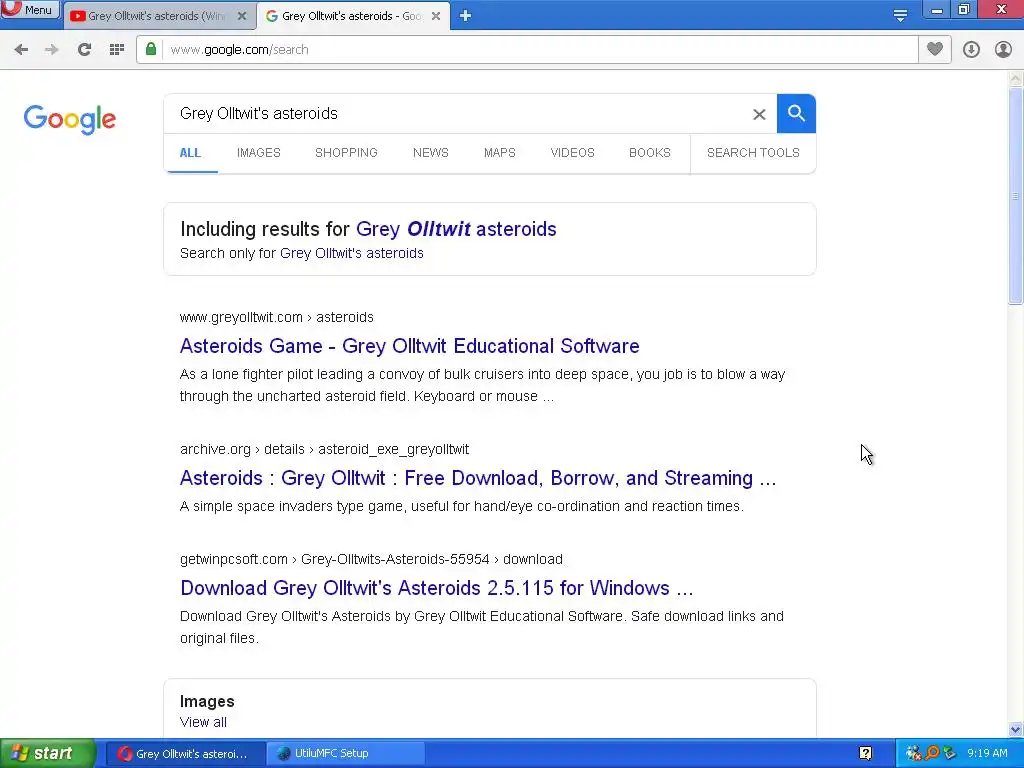
Task: Open the user account icon
Action: pyautogui.click(x=1003, y=50)
